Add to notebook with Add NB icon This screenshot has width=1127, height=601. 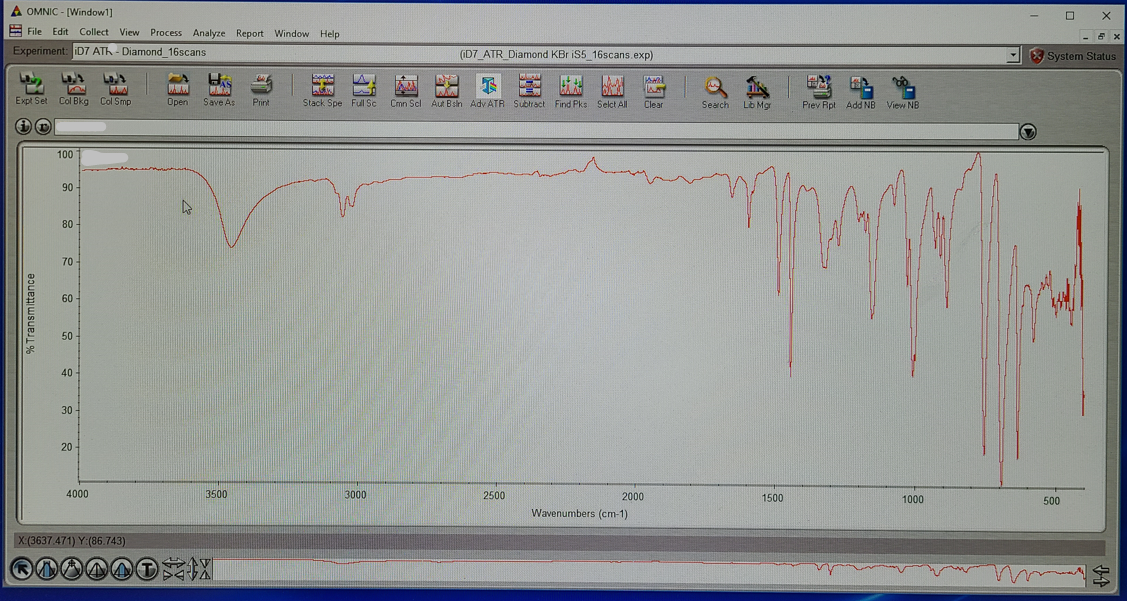coord(860,91)
